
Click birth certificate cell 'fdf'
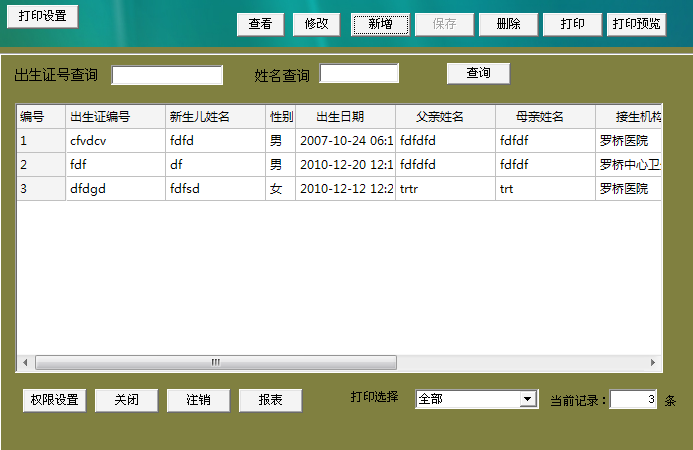(x=115, y=164)
